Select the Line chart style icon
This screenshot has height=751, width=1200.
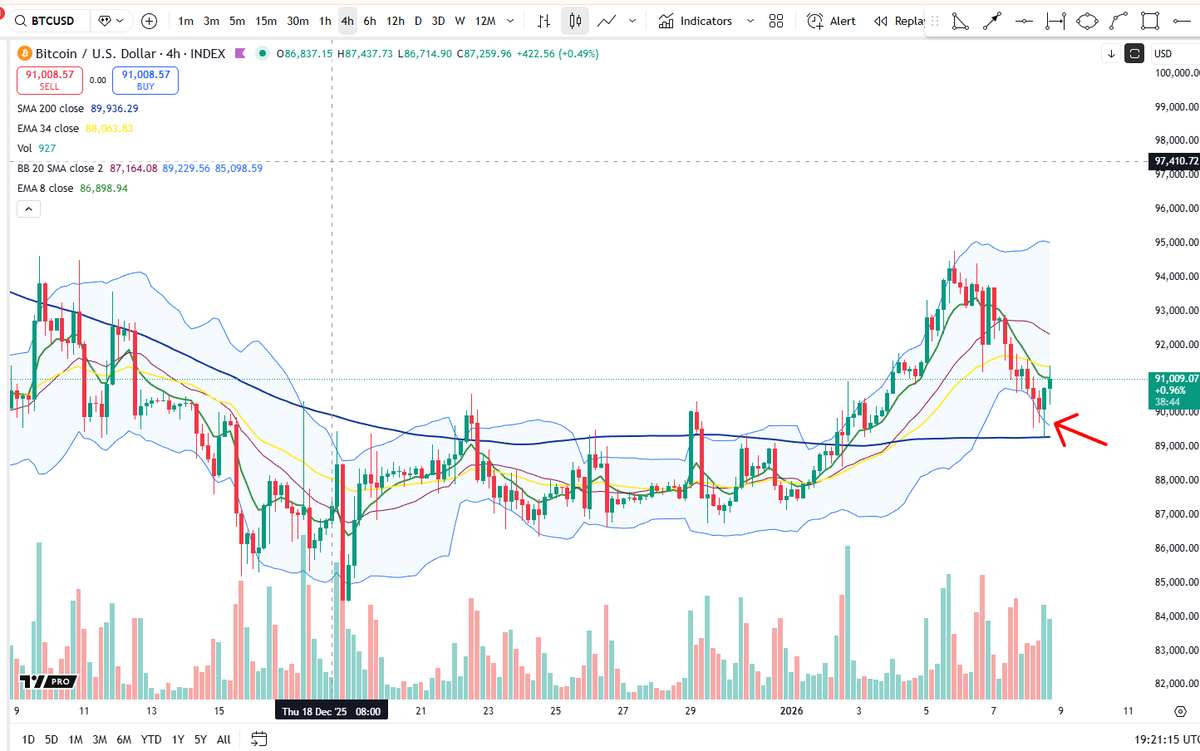coord(606,20)
